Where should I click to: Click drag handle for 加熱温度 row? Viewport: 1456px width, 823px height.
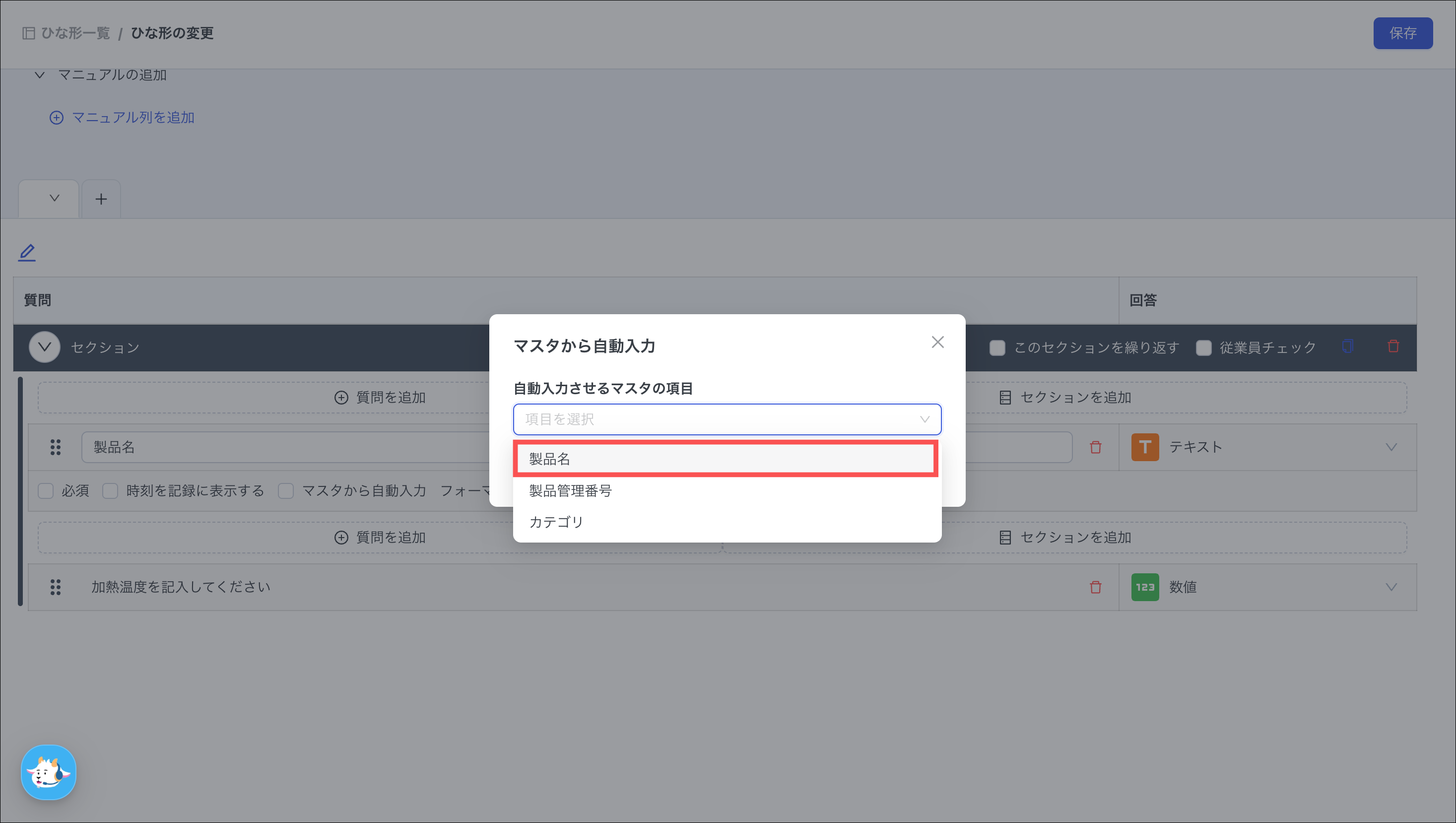tap(56, 587)
